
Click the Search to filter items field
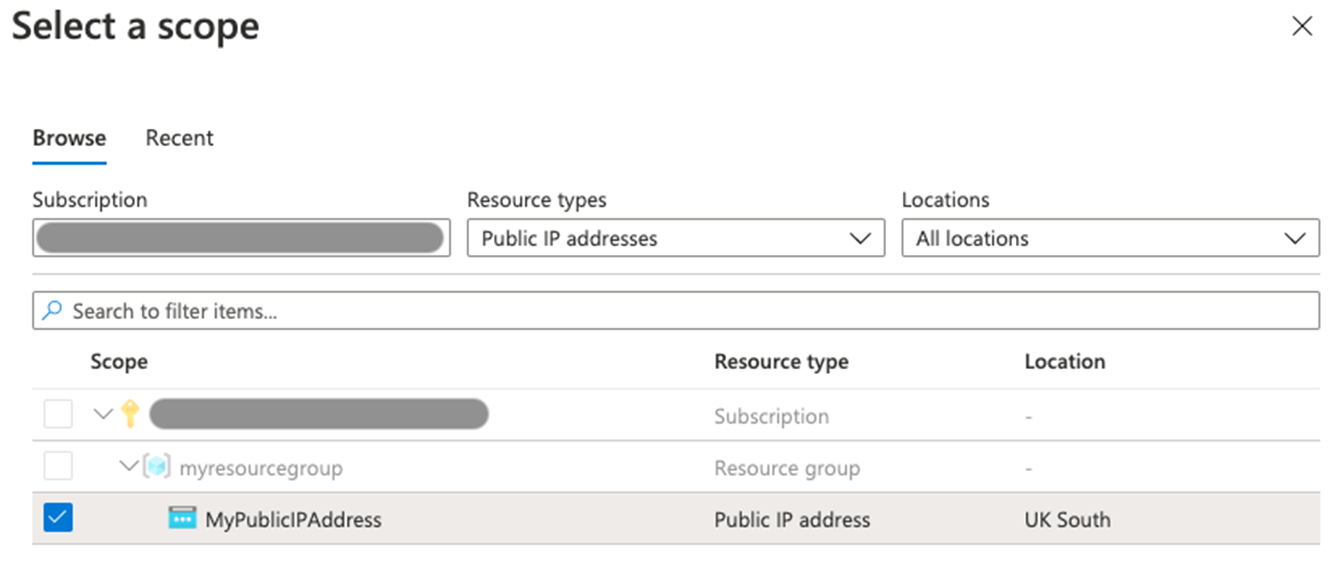[x=676, y=311]
